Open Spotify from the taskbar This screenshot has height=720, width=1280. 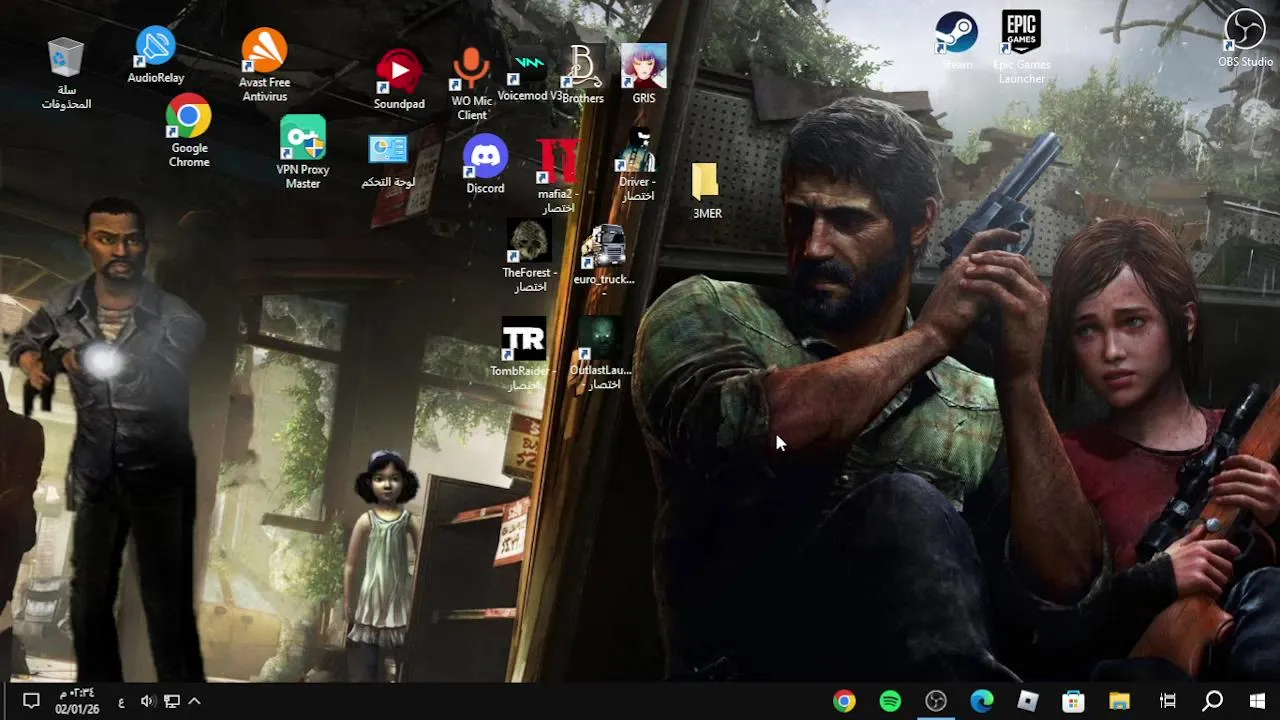pyautogui.click(x=890, y=701)
